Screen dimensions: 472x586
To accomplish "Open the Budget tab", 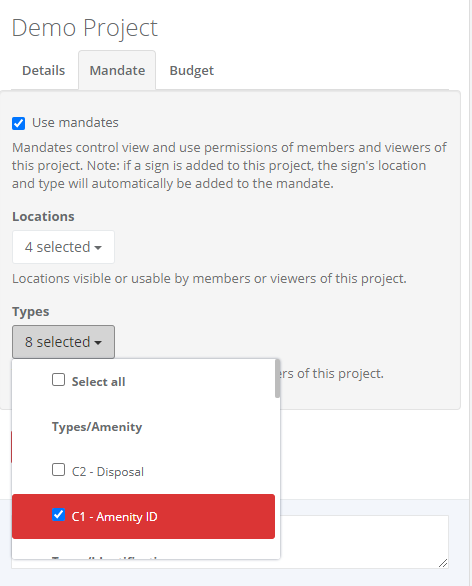I will click(191, 70).
